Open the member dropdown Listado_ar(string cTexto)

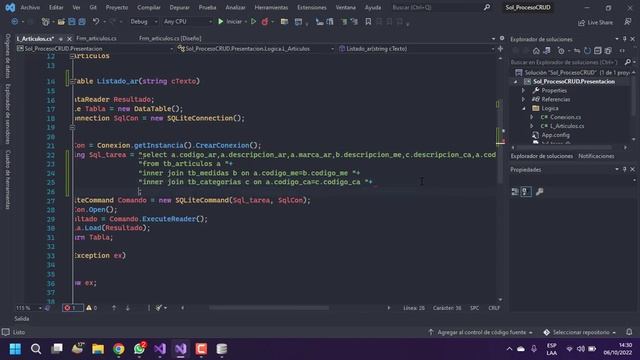click(x=416, y=49)
